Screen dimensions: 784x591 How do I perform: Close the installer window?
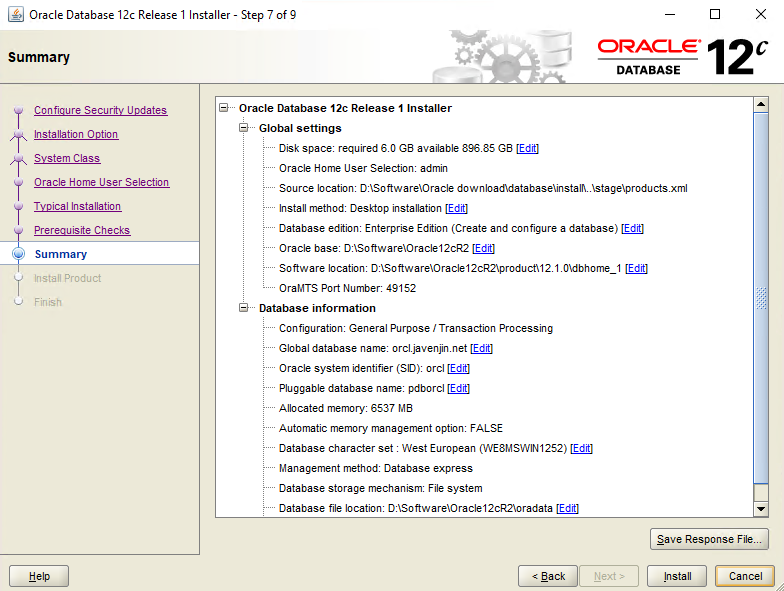click(x=760, y=14)
